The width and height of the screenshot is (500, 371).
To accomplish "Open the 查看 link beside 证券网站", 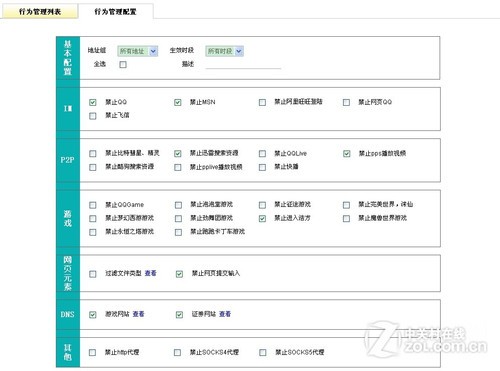I will [x=225, y=314].
